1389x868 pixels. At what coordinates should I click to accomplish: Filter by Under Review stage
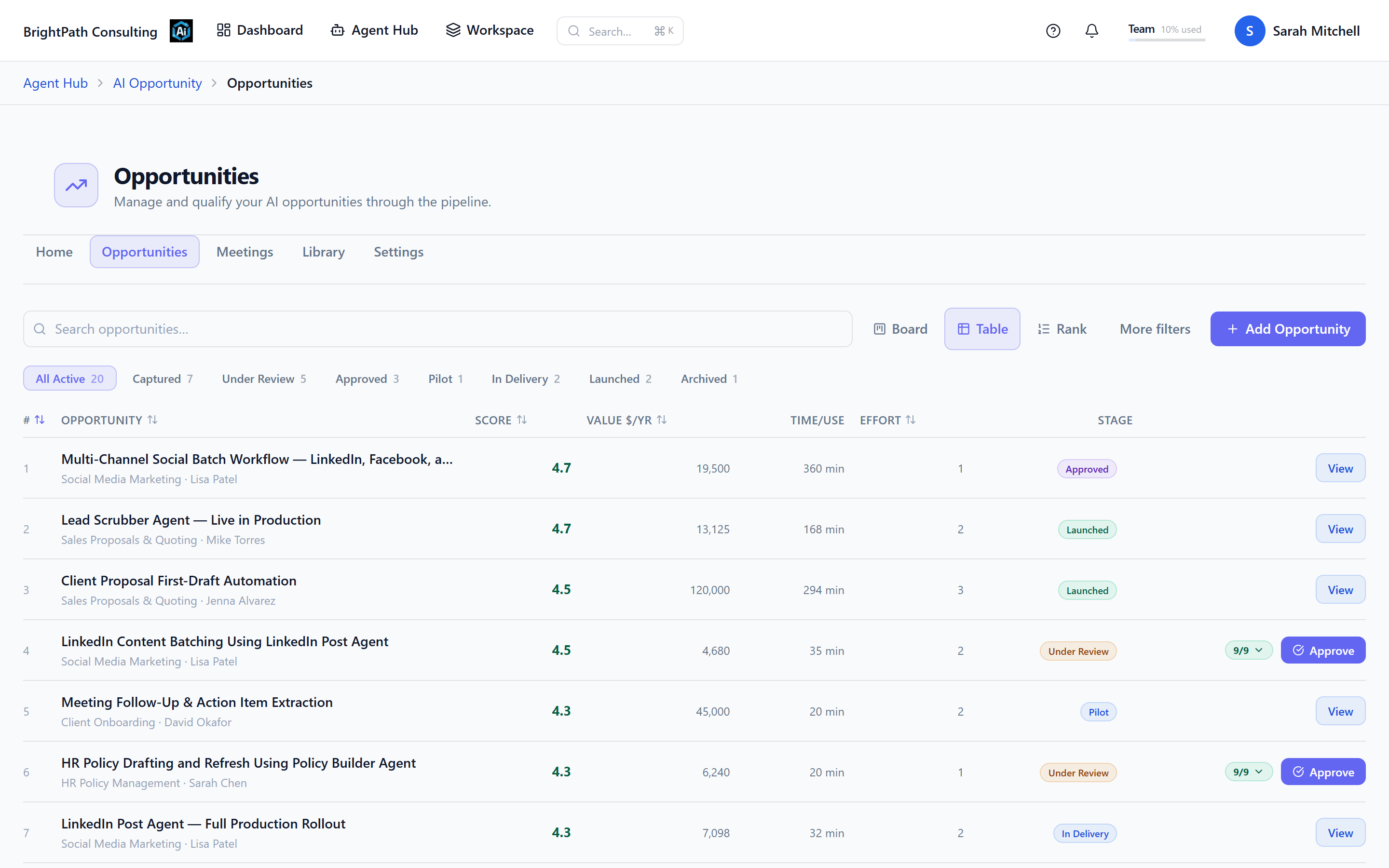264,379
